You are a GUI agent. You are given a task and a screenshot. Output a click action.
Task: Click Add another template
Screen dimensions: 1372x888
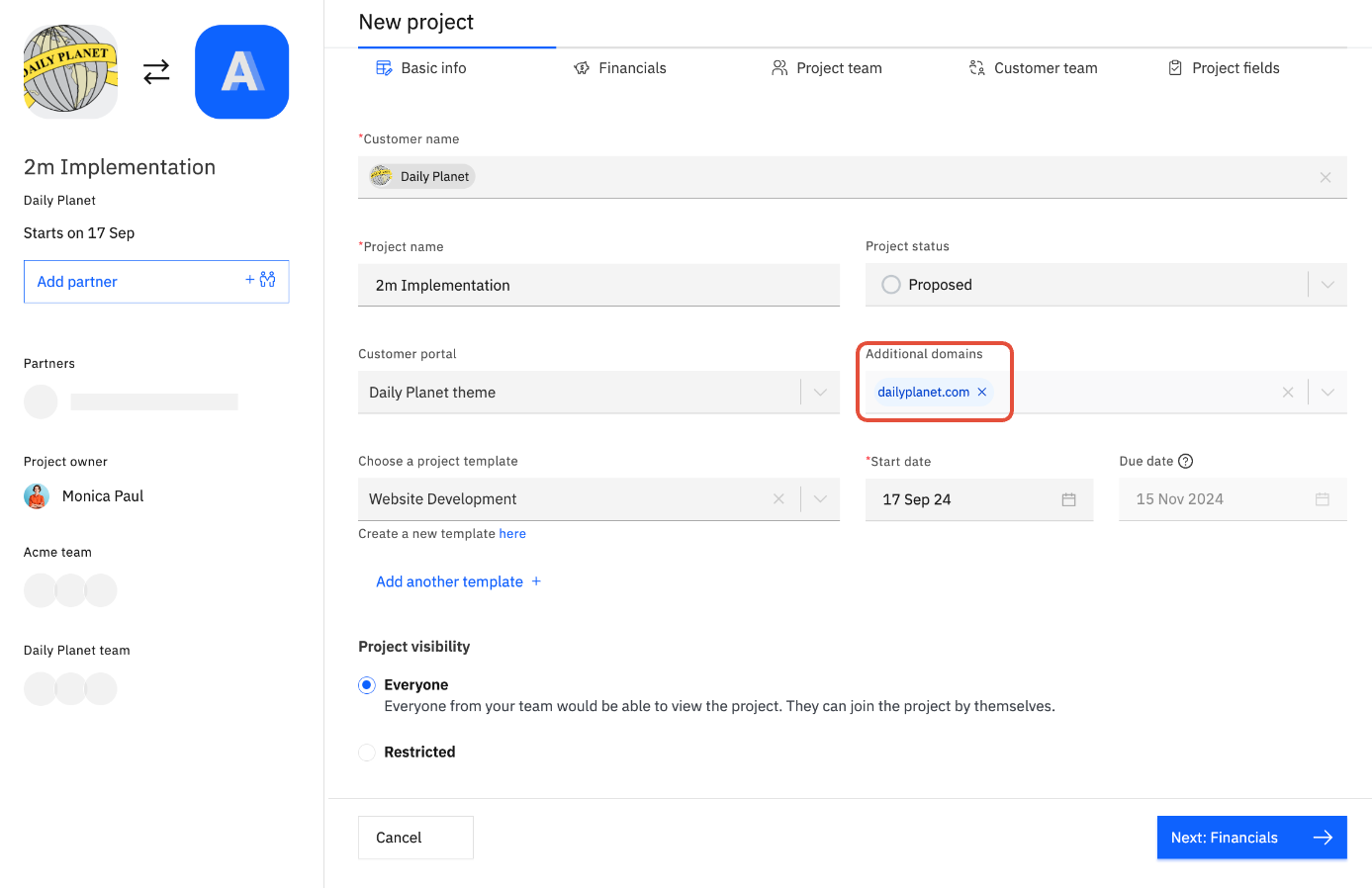458,581
